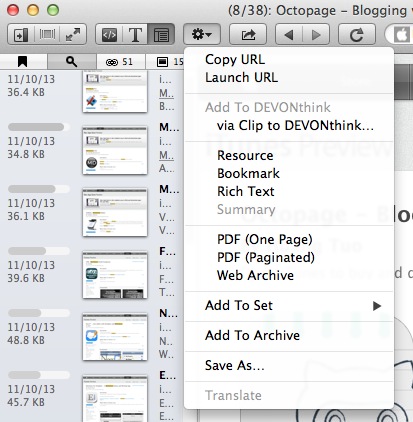
Task: Switch to full screen arrows icon
Action: click(x=73, y=34)
